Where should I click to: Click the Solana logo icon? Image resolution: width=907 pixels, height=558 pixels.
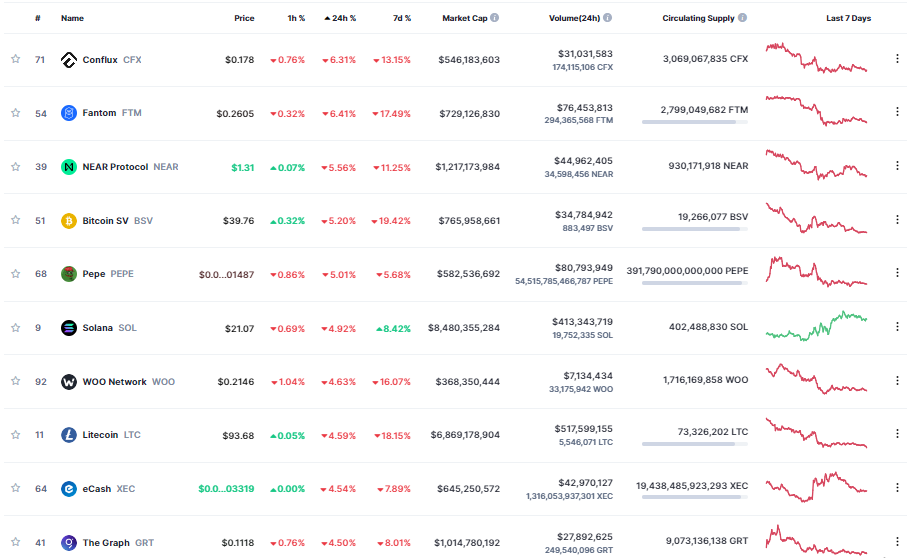coord(69,328)
